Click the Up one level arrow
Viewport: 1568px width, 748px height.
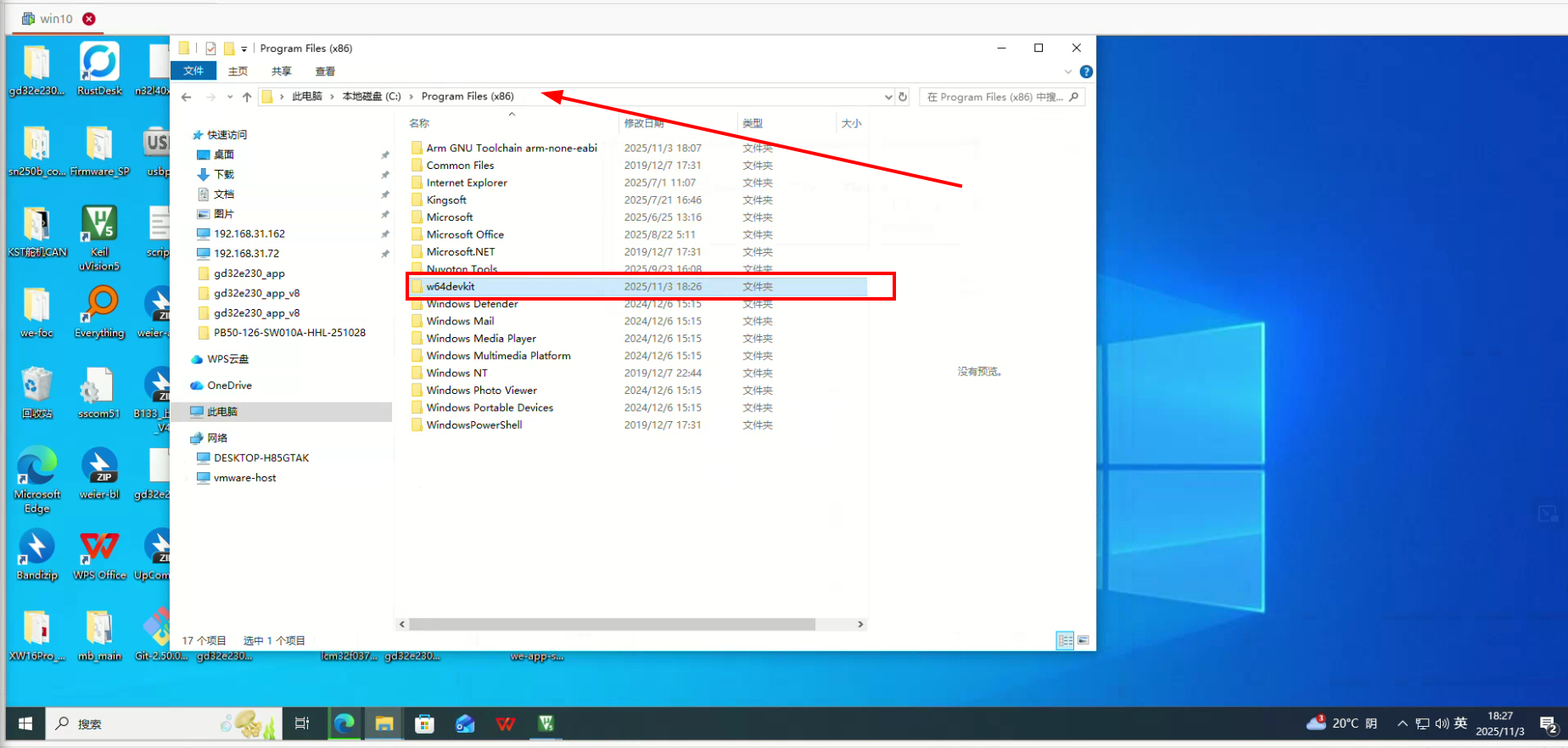(247, 97)
